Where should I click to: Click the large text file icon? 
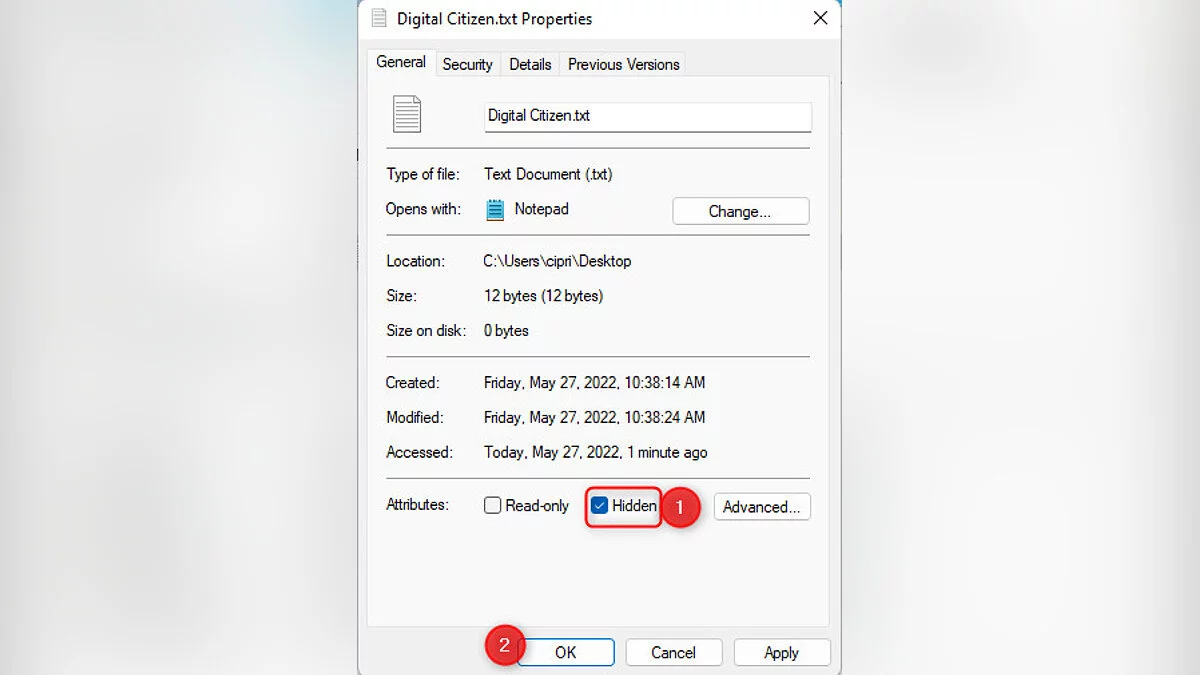(407, 115)
